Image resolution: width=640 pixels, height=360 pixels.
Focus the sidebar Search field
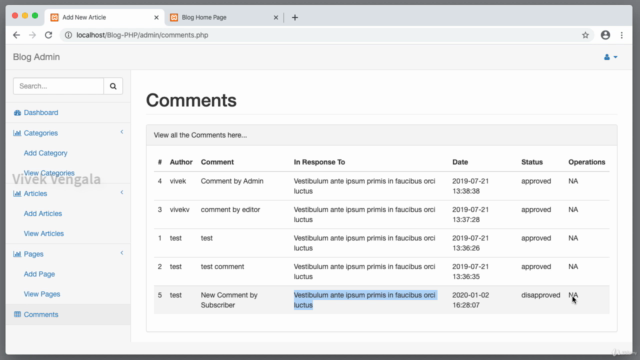pyautogui.click(x=58, y=86)
